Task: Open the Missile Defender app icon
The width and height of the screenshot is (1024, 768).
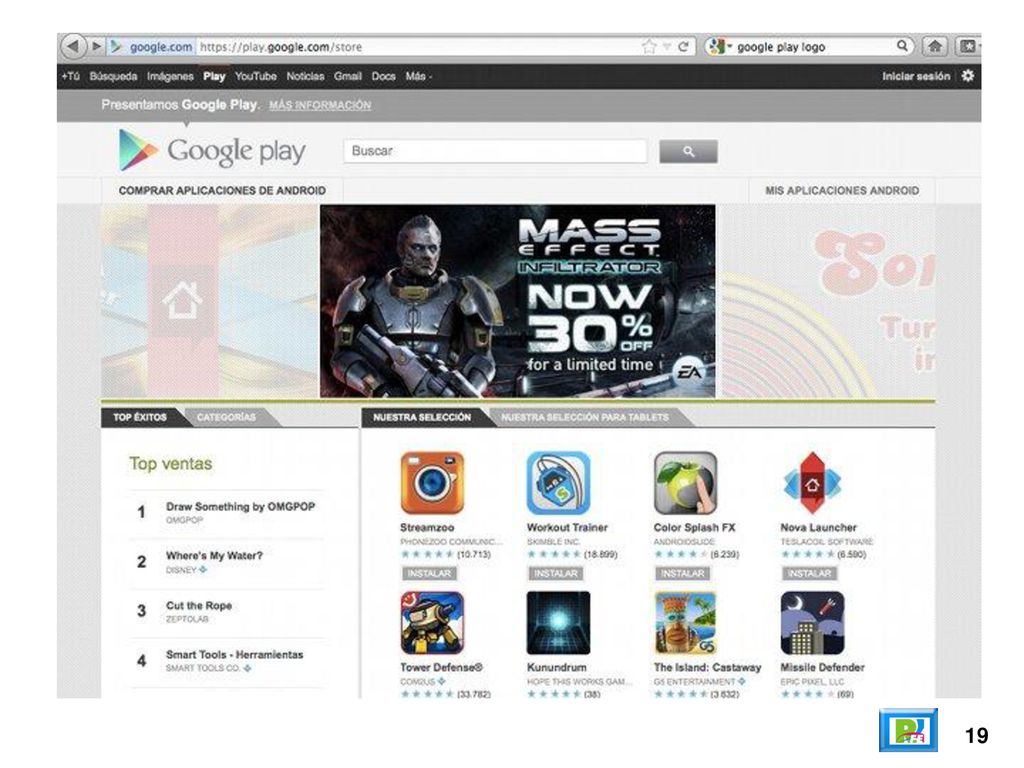Action: tap(812, 623)
